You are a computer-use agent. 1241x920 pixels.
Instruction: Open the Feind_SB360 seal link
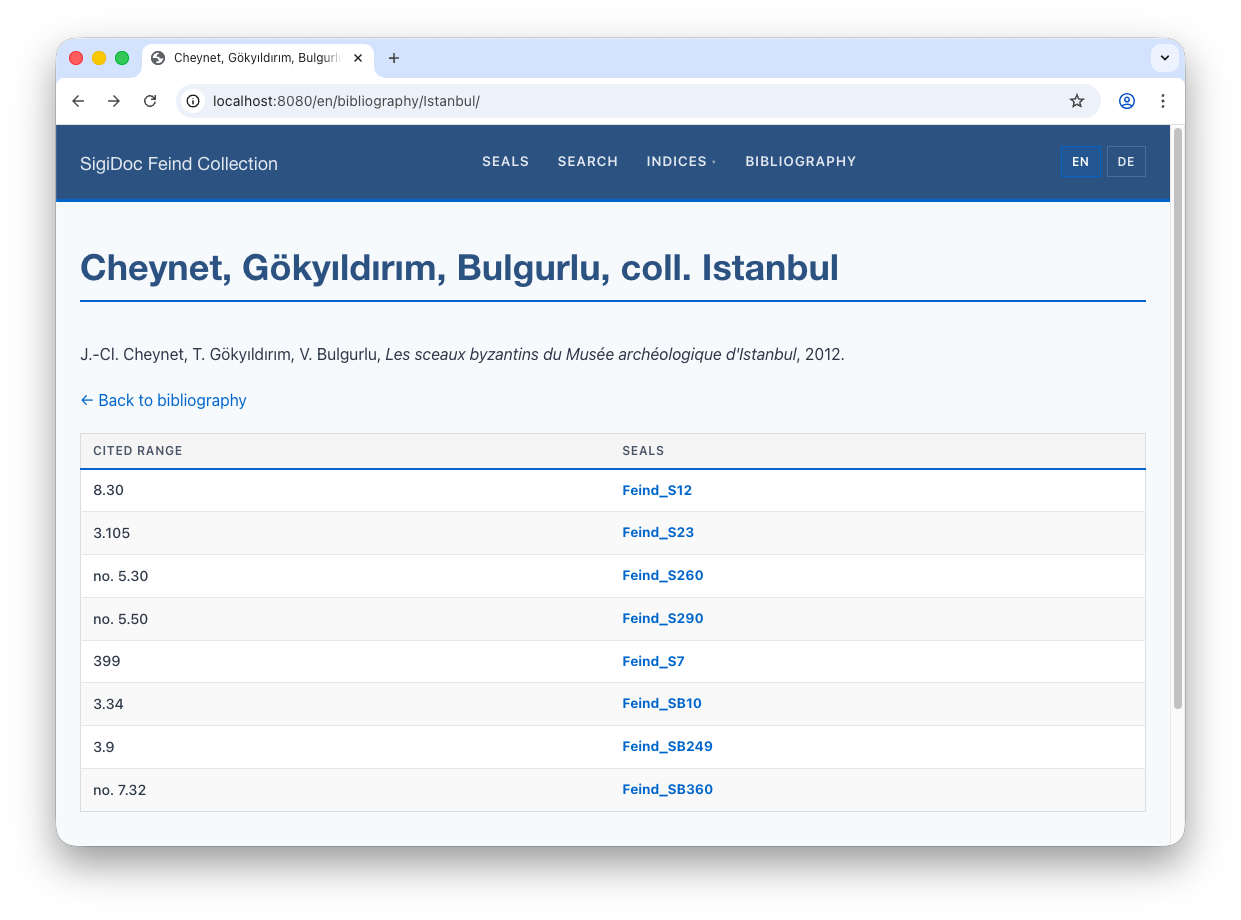click(x=667, y=790)
